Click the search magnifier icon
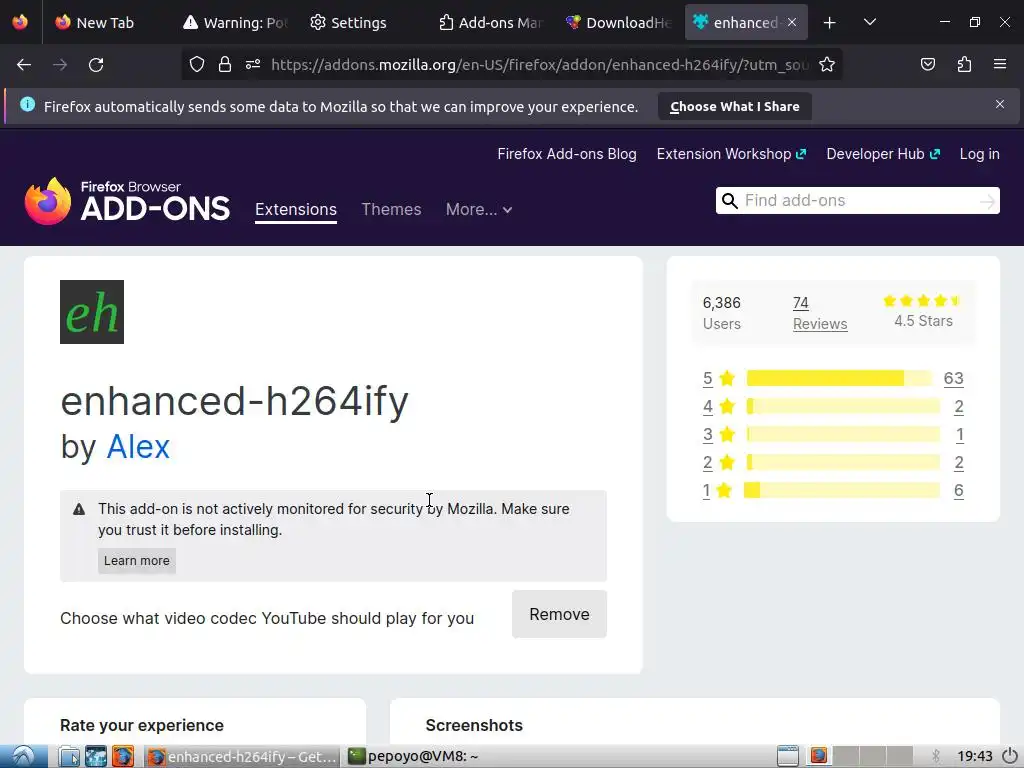 pyautogui.click(x=730, y=200)
